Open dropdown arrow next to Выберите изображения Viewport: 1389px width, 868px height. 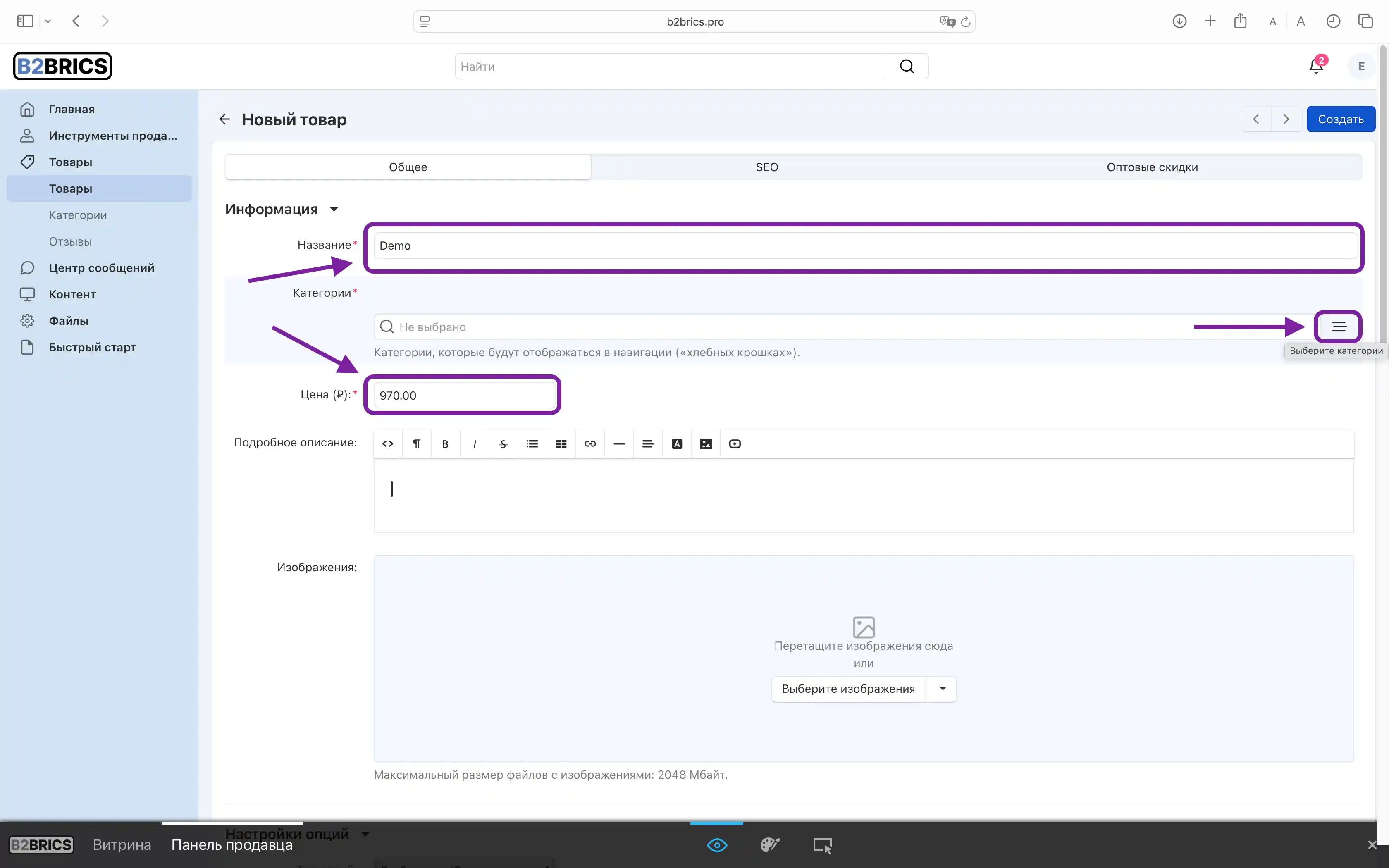942,689
